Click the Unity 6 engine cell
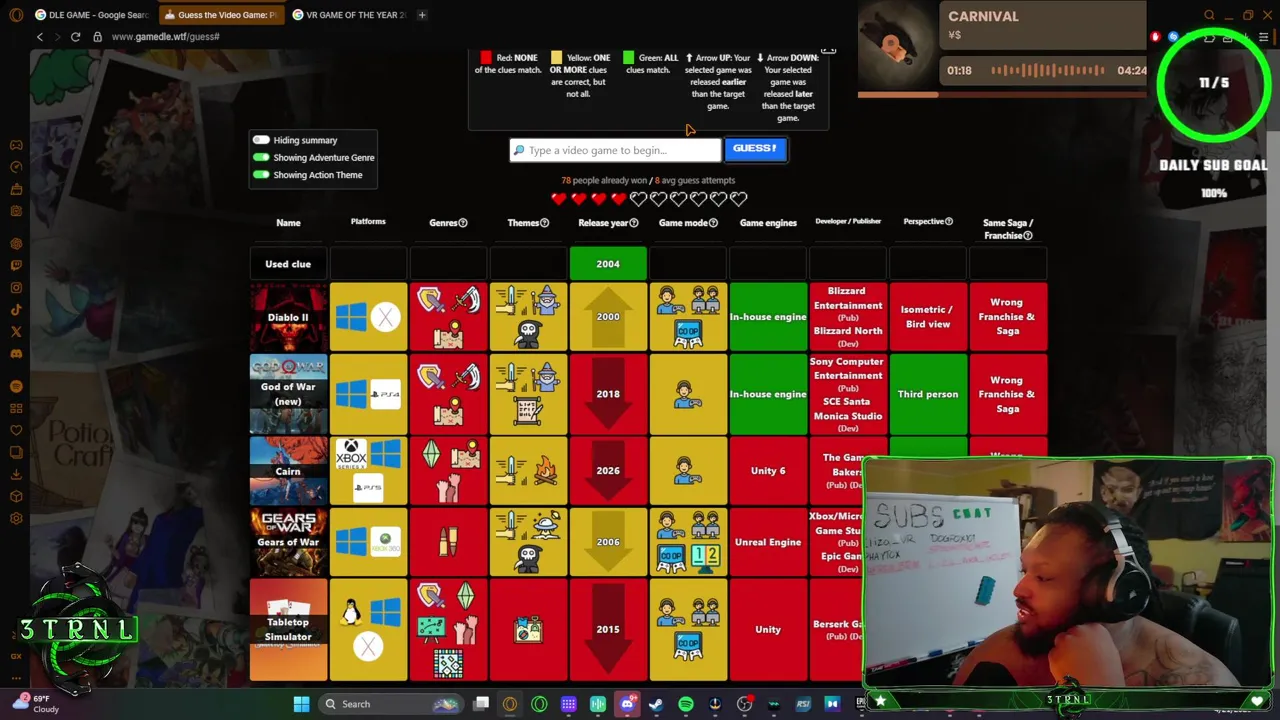The height and width of the screenshot is (720, 1280). tap(768, 471)
